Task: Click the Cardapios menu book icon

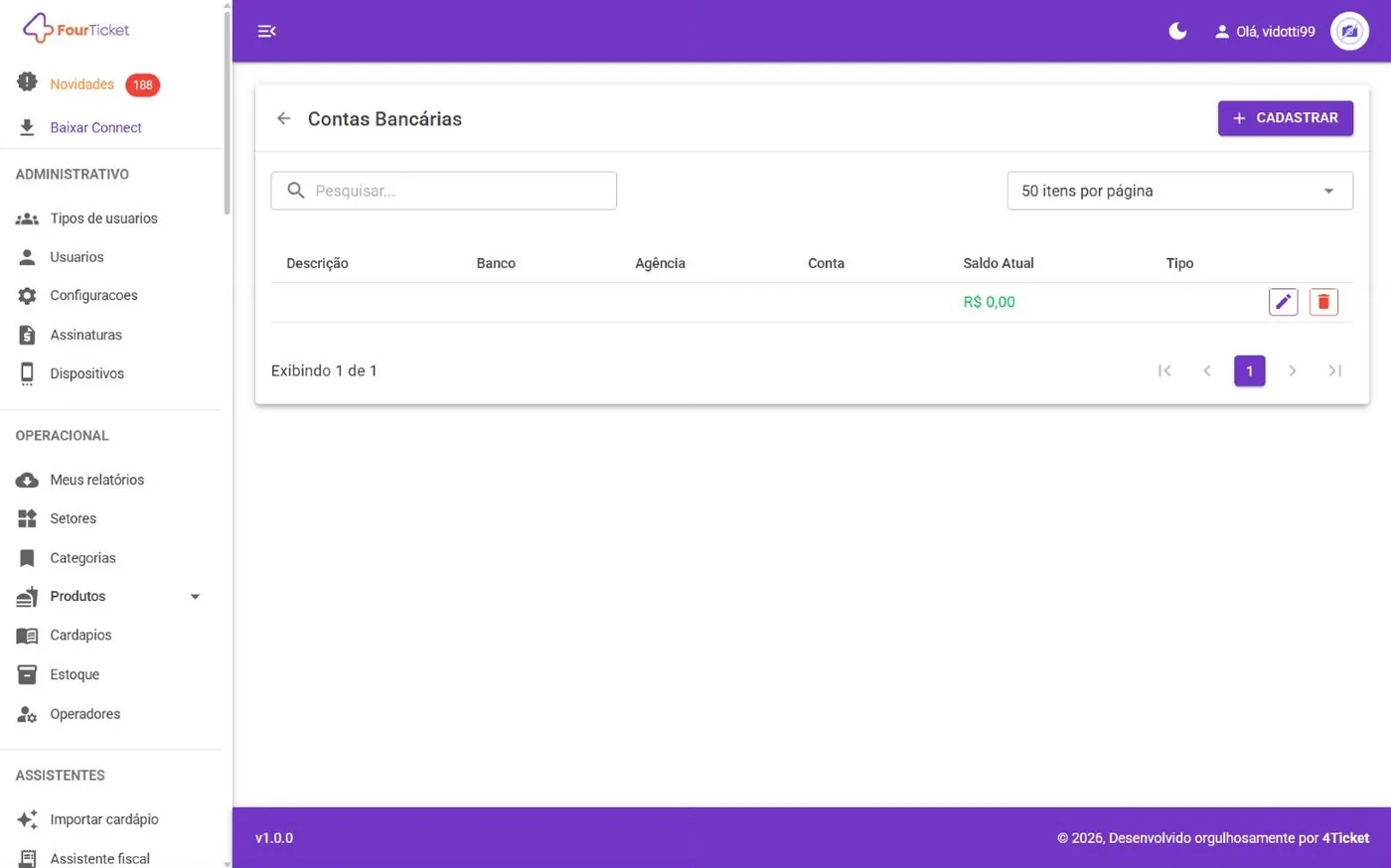Action: click(x=27, y=636)
